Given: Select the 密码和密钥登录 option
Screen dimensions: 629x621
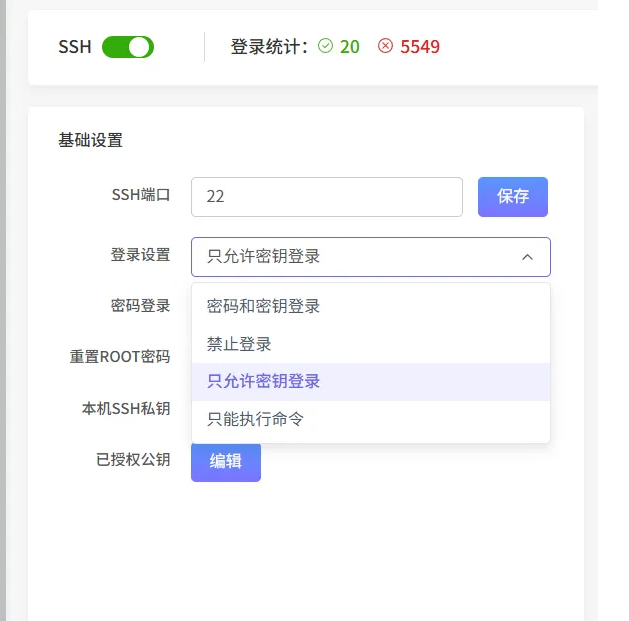Looking at the screenshot, I should click(x=264, y=306).
